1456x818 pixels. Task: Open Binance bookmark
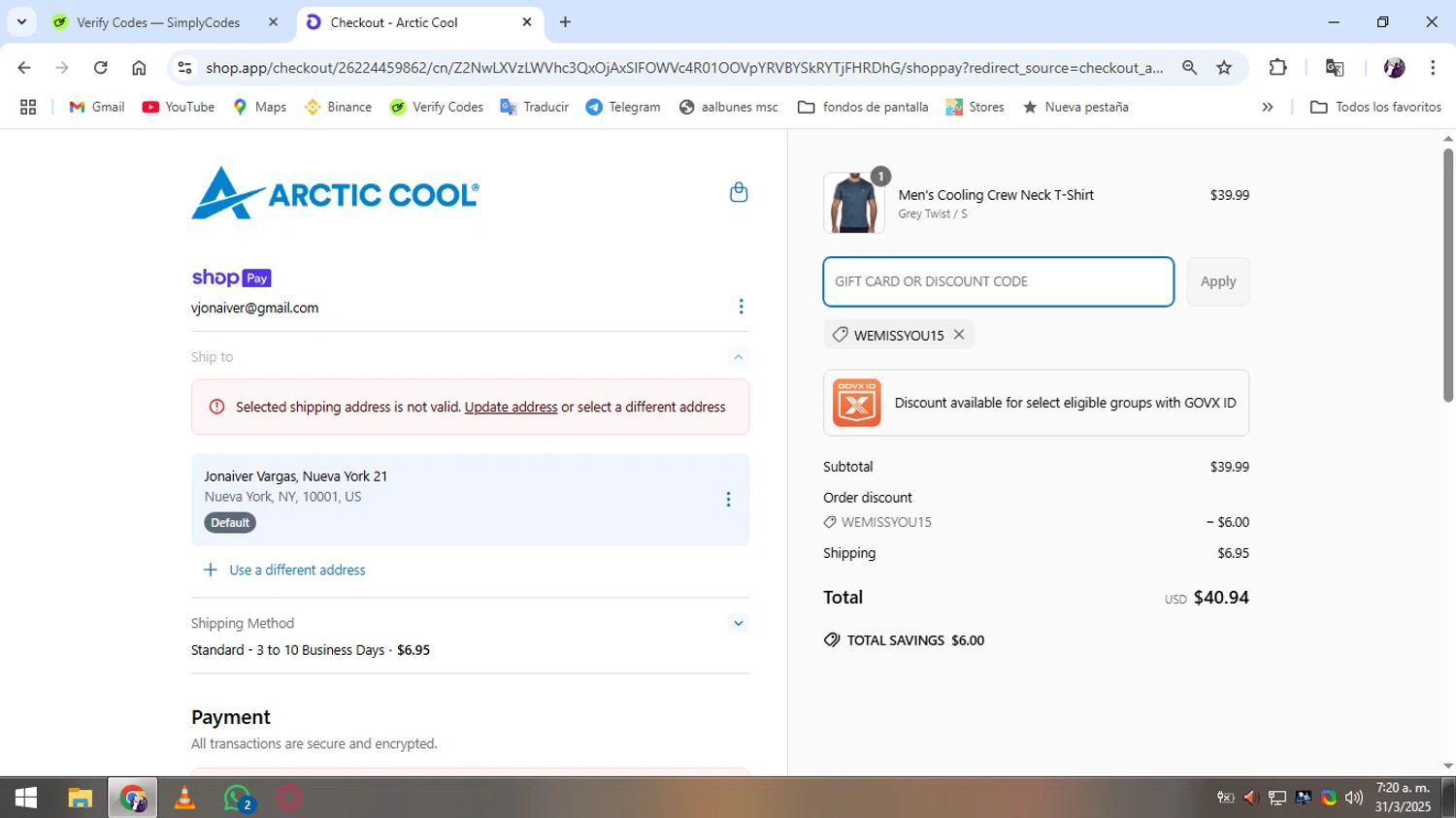coord(338,107)
